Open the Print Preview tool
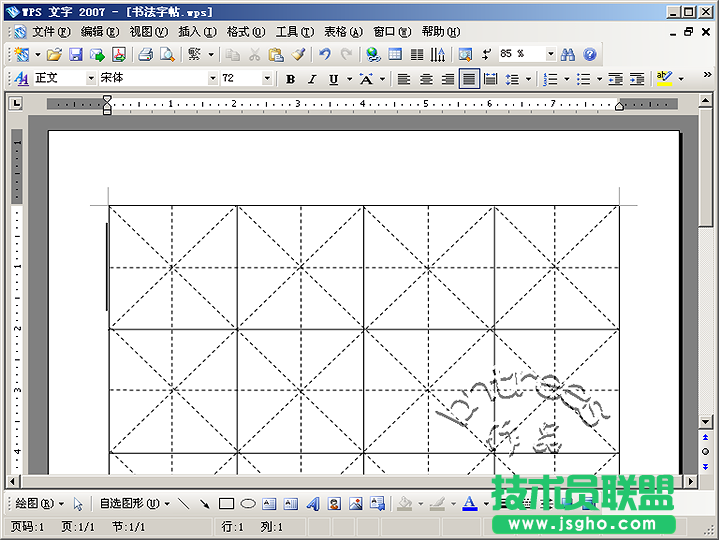 (167, 54)
